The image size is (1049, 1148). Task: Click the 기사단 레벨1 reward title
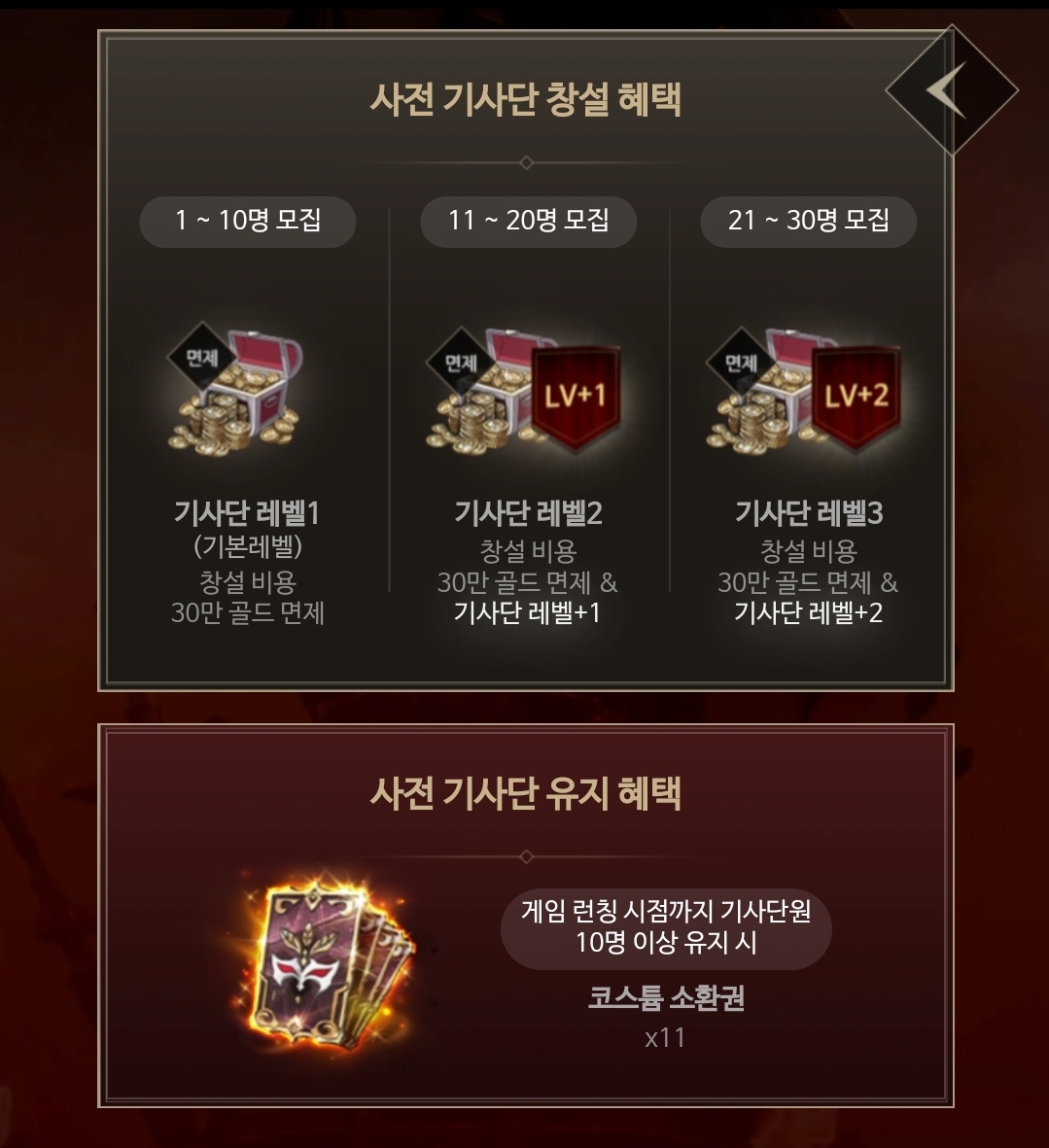click(248, 513)
